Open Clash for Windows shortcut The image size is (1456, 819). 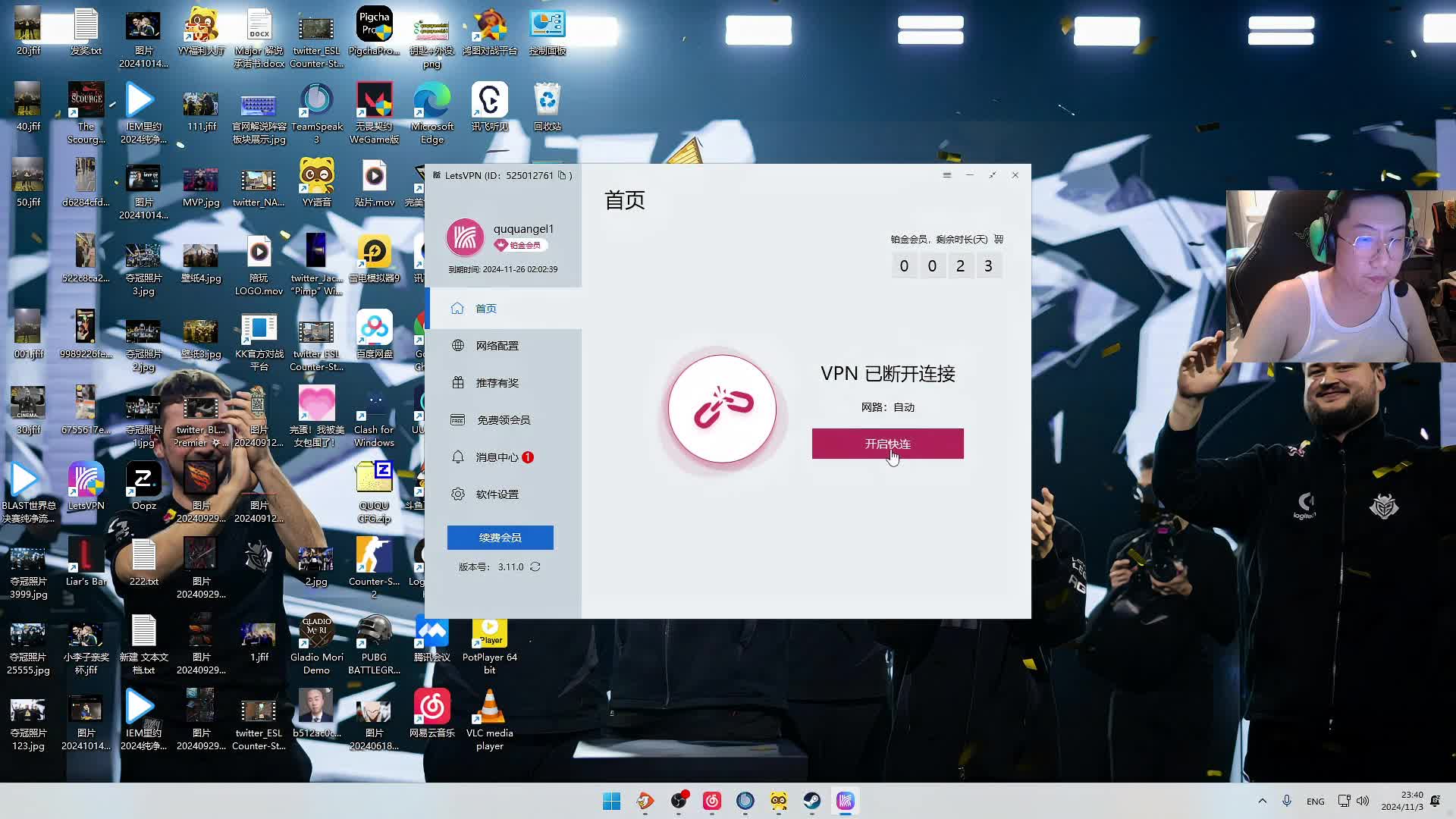374,417
